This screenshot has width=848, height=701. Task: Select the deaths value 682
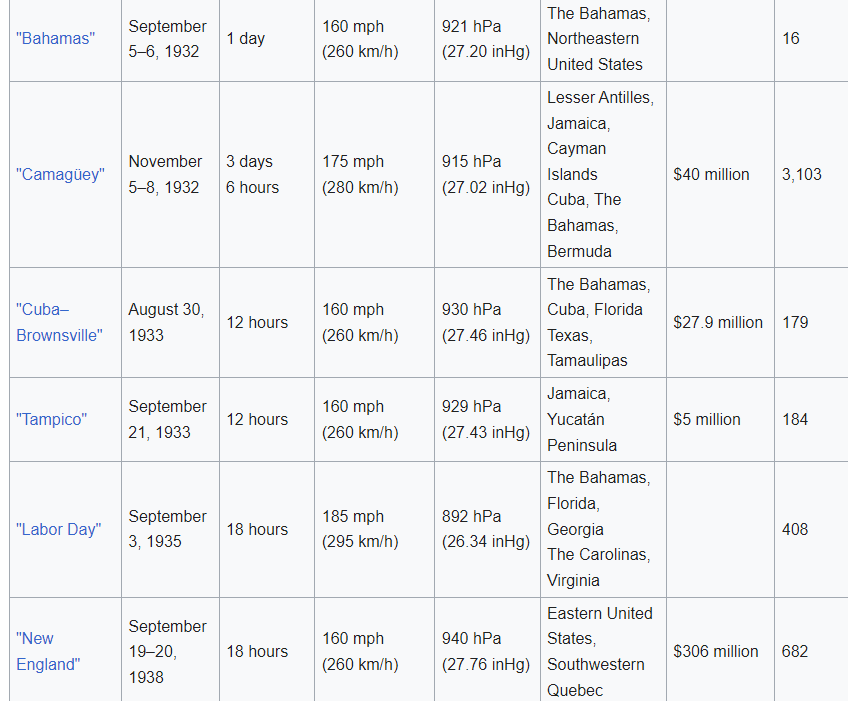pos(795,651)
